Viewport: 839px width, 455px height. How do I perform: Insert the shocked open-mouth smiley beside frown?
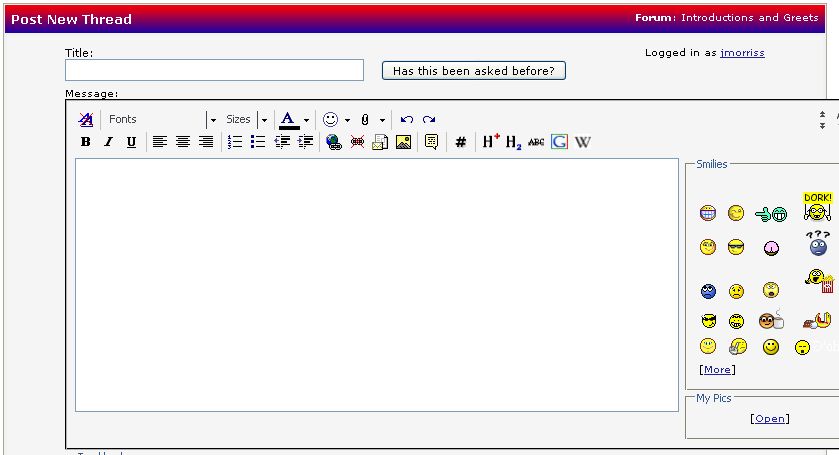[x=771, y=290]
